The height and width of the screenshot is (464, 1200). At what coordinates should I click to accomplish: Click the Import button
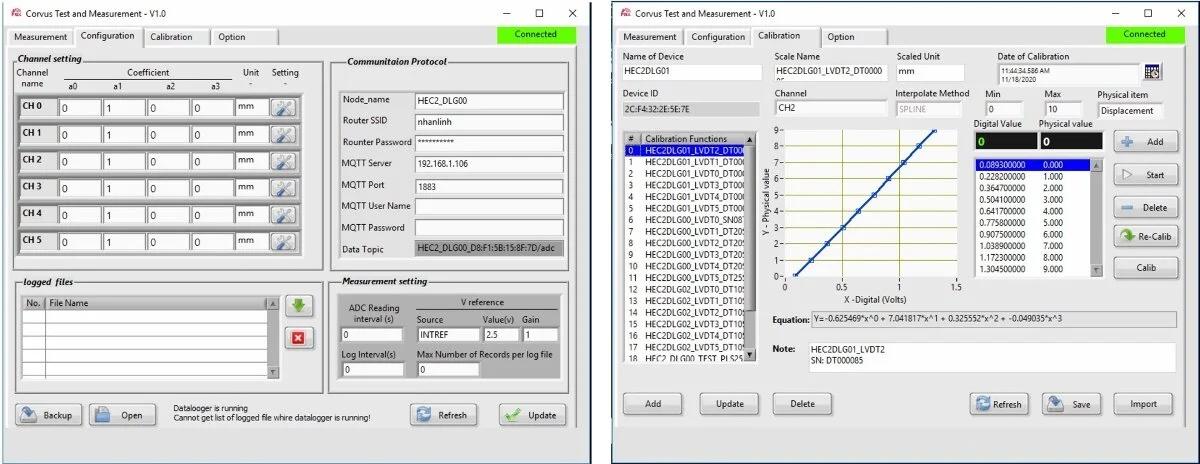pos(1143,404)
